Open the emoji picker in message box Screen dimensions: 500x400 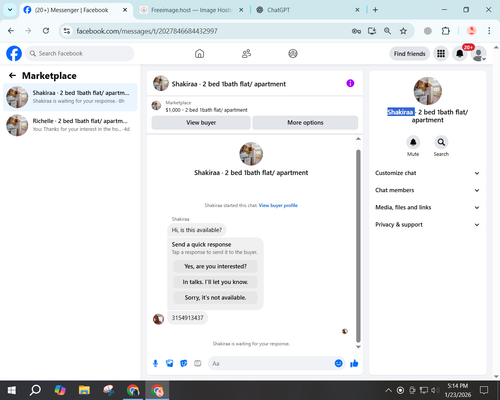(338, 363)
